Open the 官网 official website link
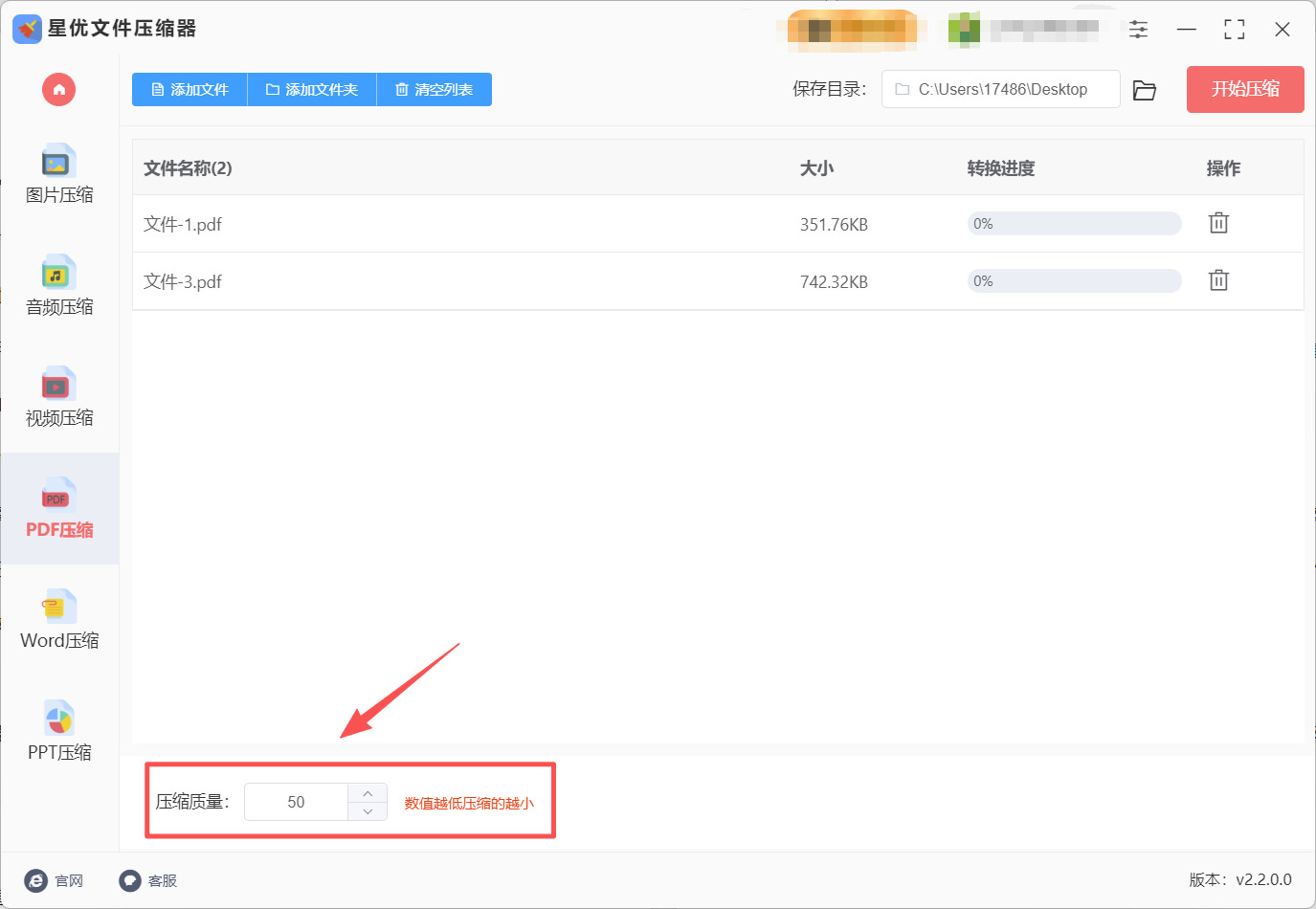 (x=55, y=880)
